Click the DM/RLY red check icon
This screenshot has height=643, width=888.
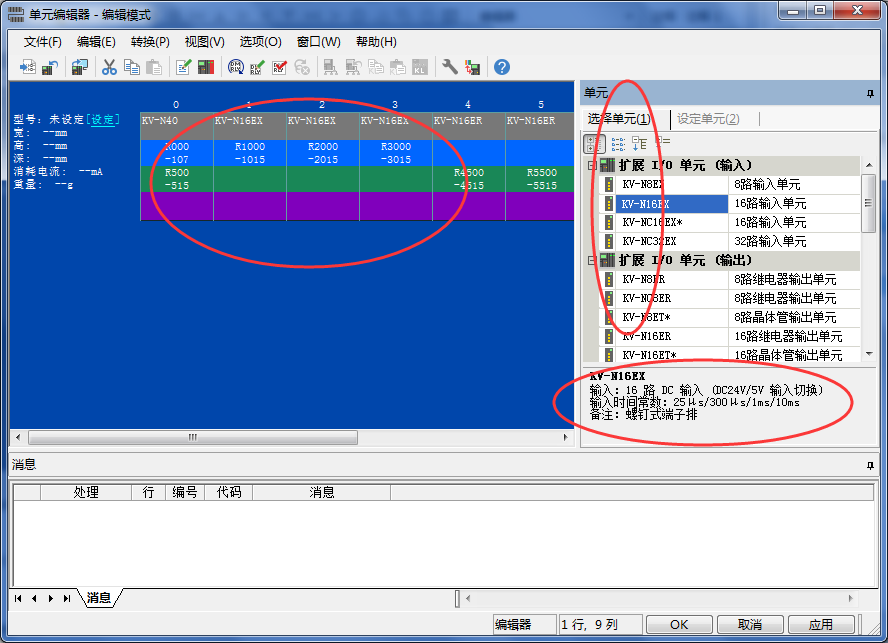coord(280,67)
